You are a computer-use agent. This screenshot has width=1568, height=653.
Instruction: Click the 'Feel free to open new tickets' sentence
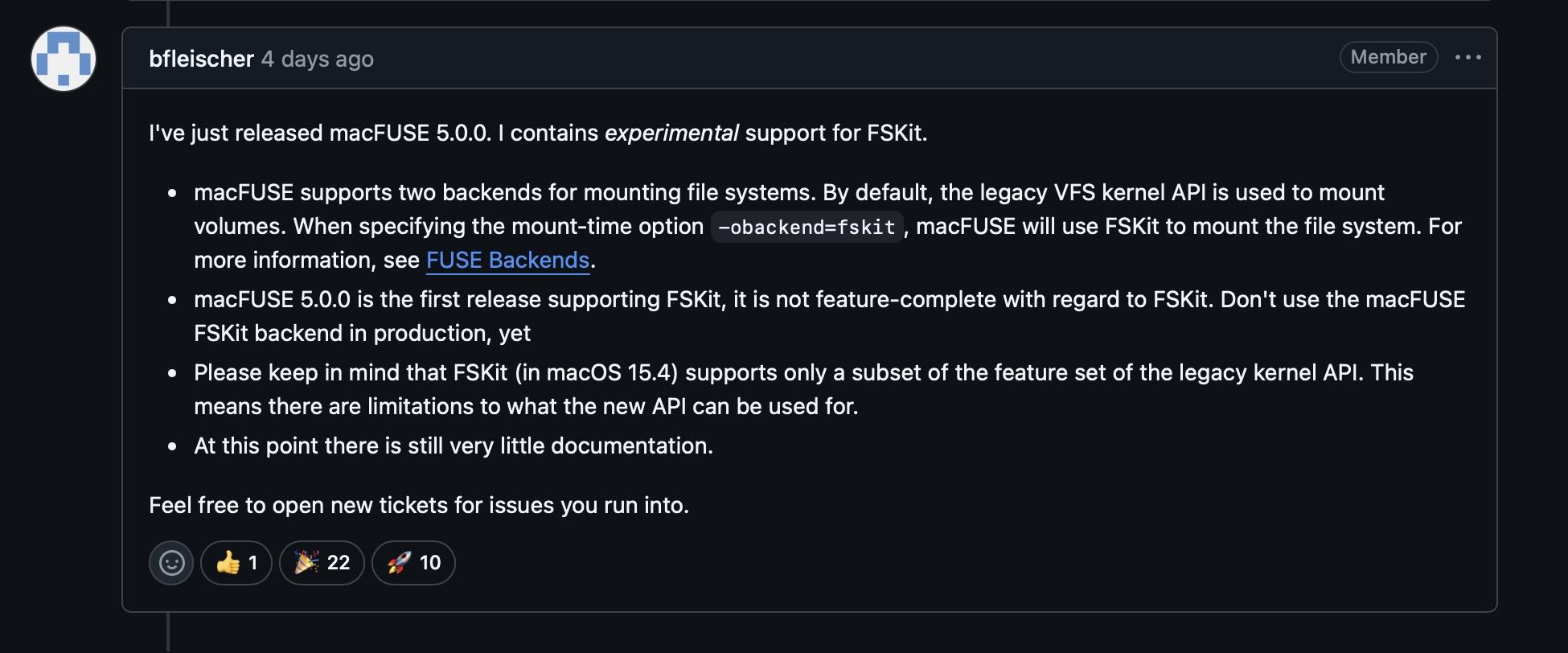(x=418, y=505)
